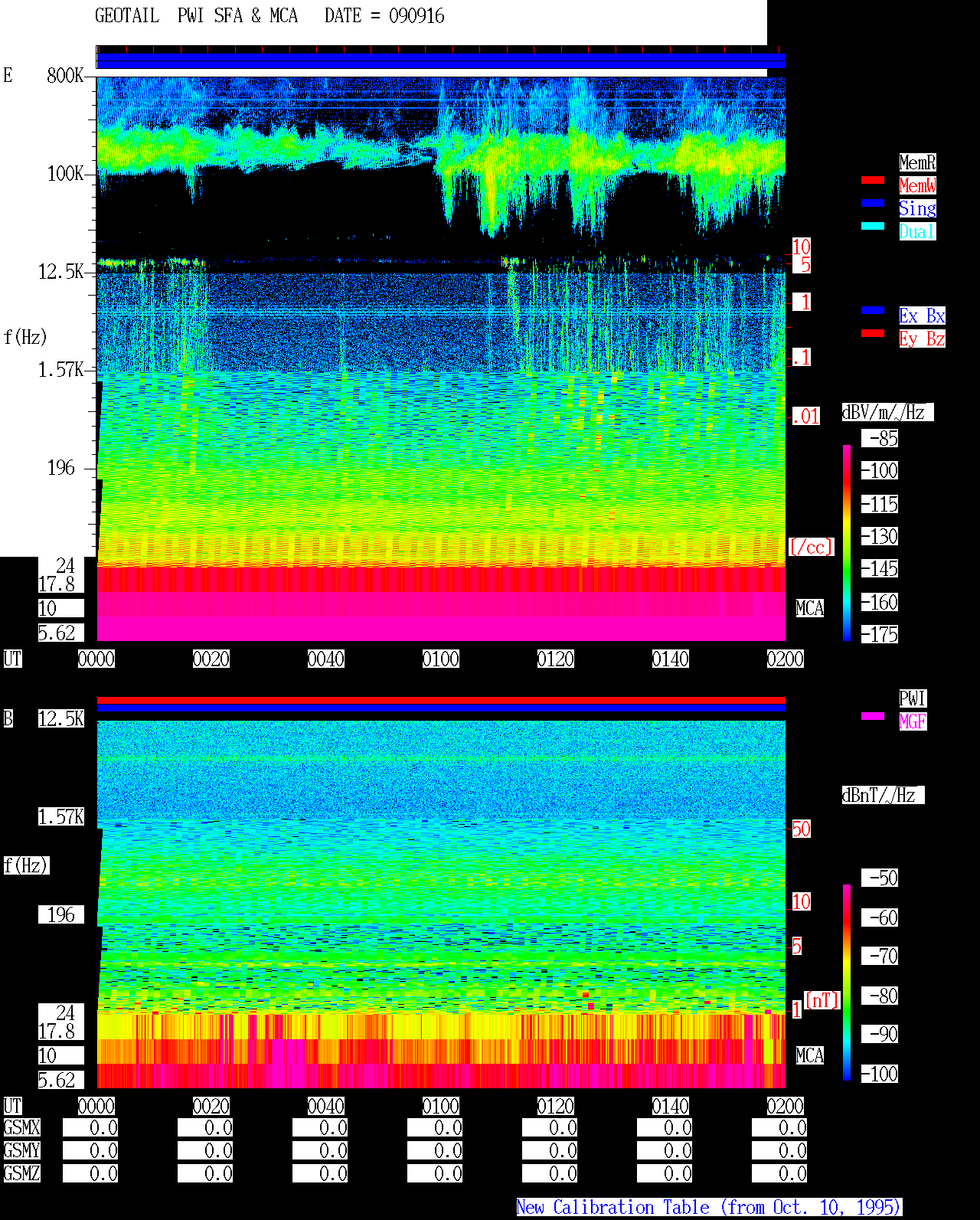
Task: Open the New Calibration Table link
Action: pyautogui.click(x=709, y=1208)
